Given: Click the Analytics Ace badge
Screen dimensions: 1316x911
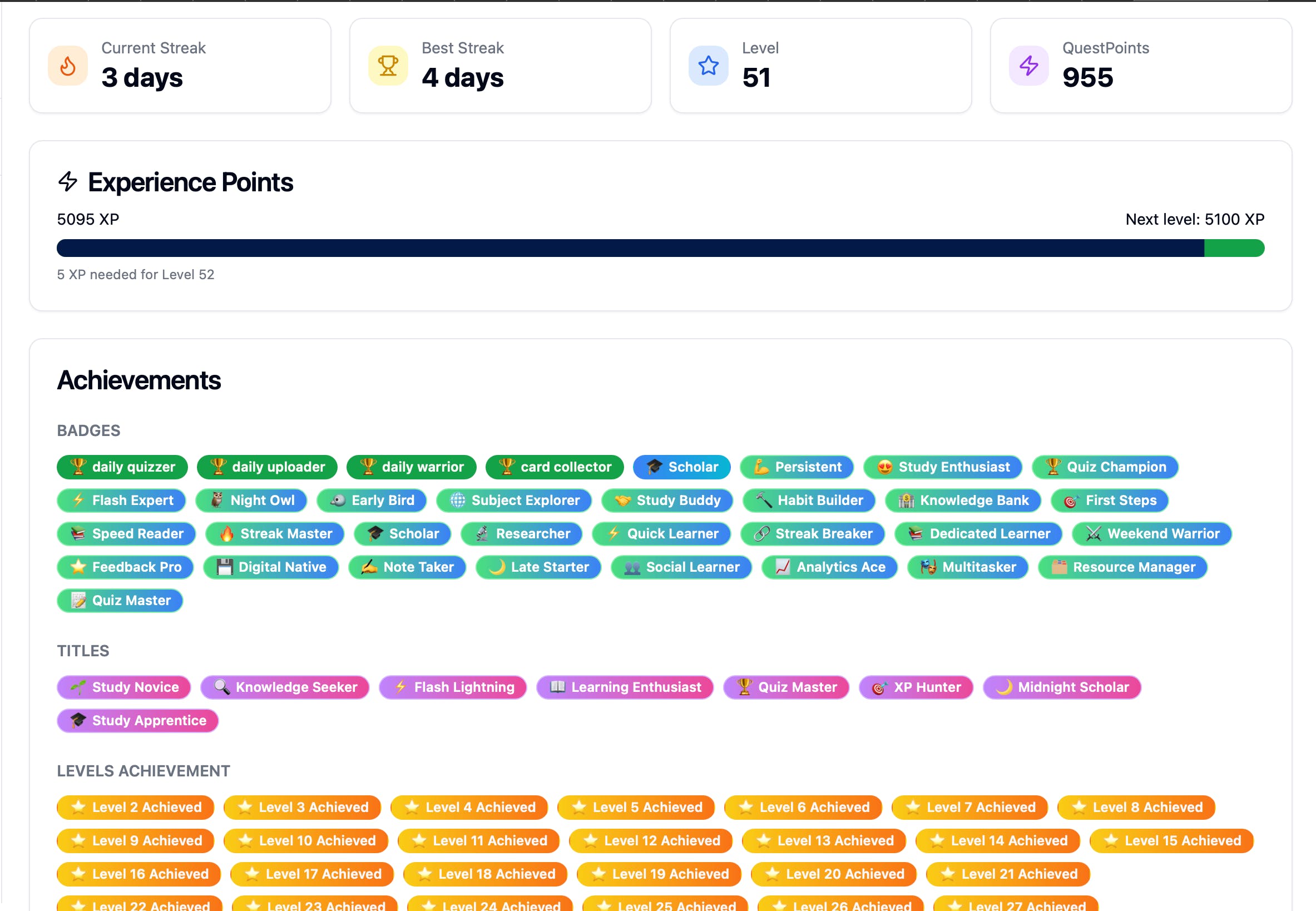Looking at the screenshot, I should tap(829, 567).
